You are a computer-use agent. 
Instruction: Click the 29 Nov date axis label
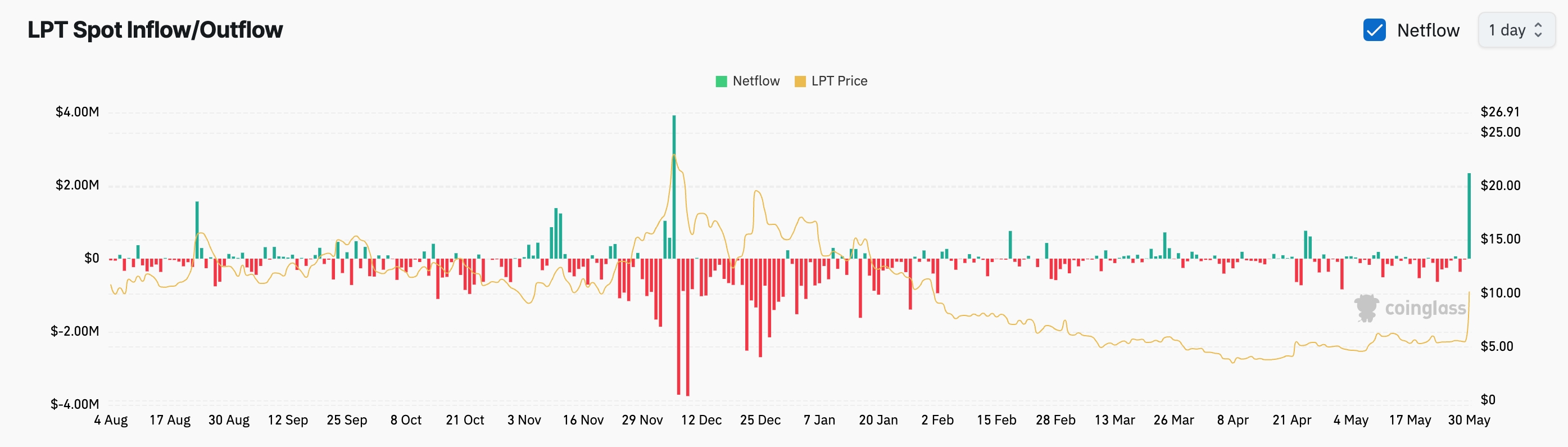642,420
